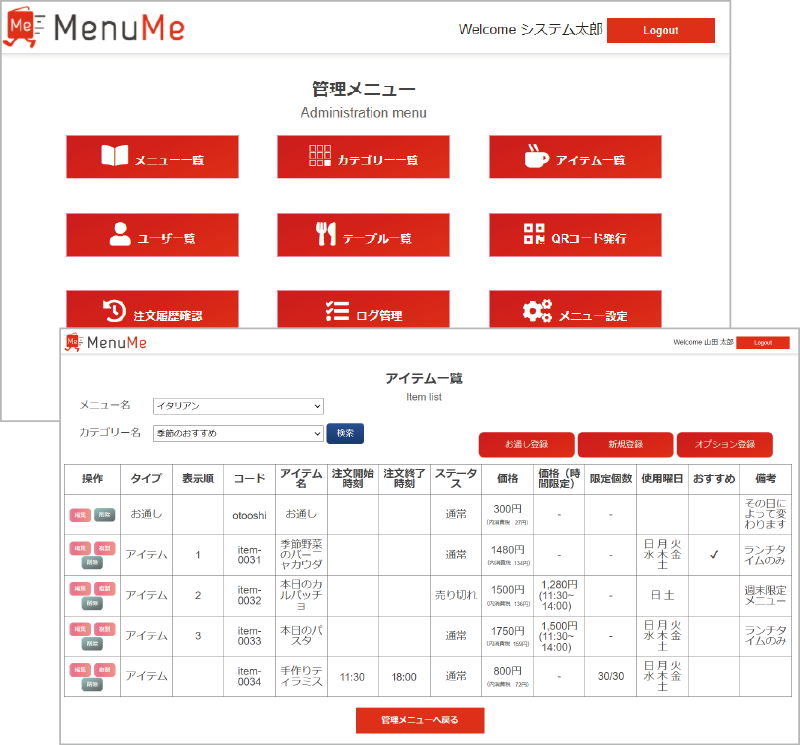Viewport: 800px width, 745px height.
Task: Open メニュー設定 tile with gears icon
Action: coord(575,309)
